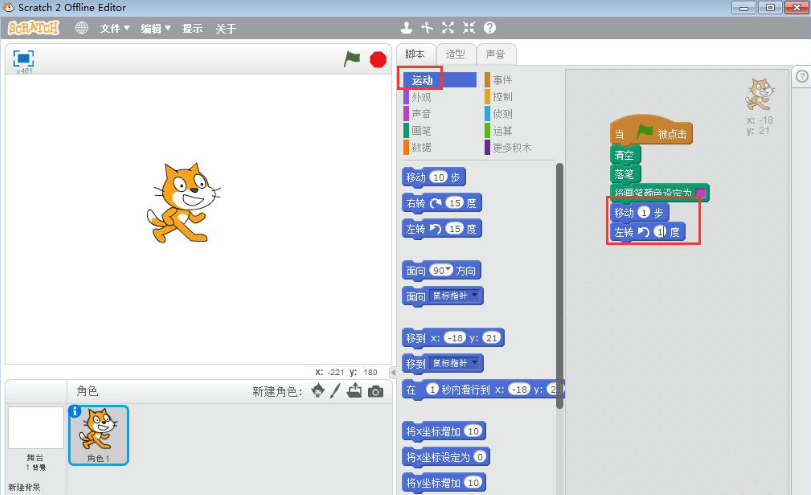The width and height of the screenshot is (811, 495).
Task: Select the Duplicate stamp tool
Action: tap(407, 28)
